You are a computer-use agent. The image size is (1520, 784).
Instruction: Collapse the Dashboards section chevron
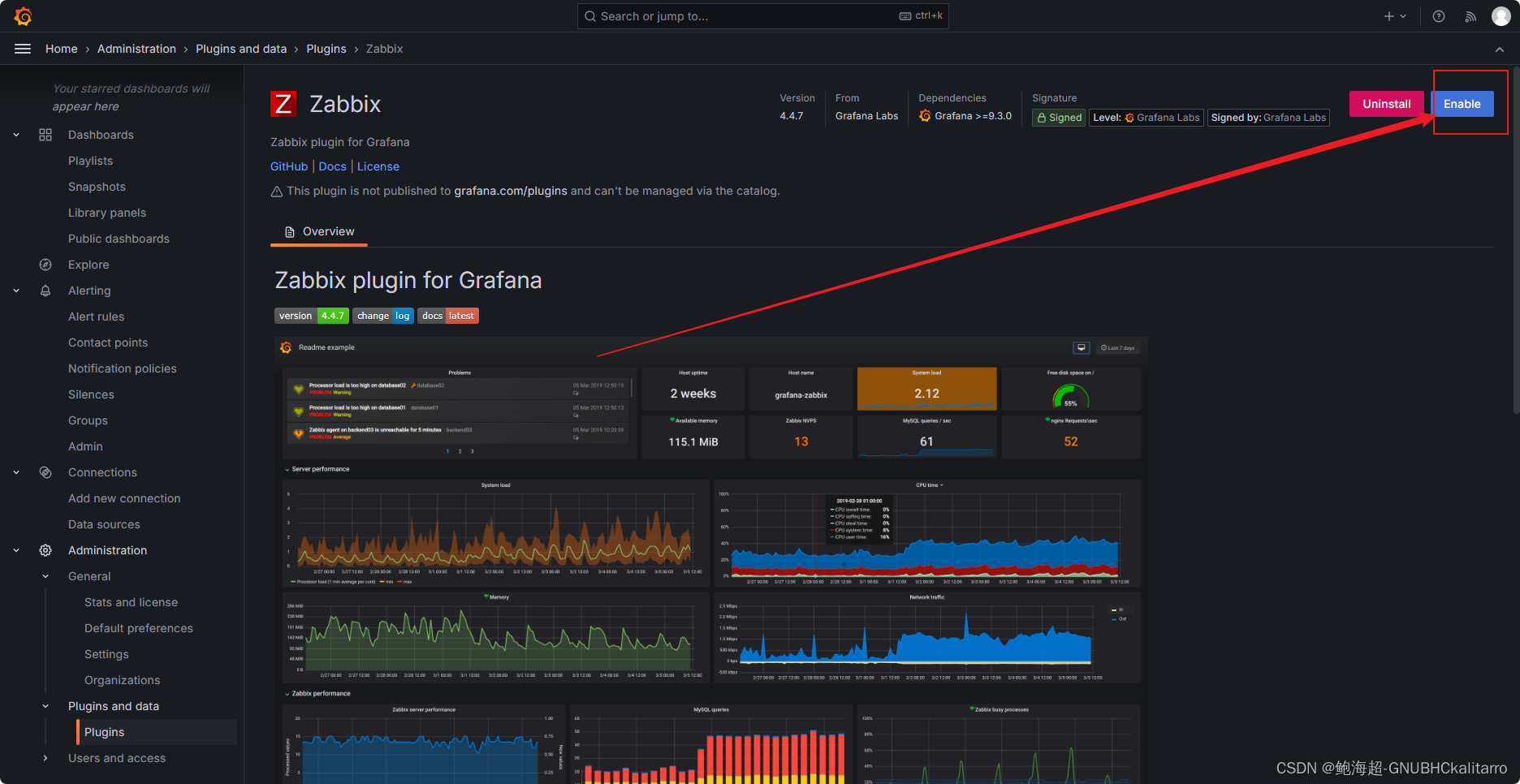click(16, 135)
